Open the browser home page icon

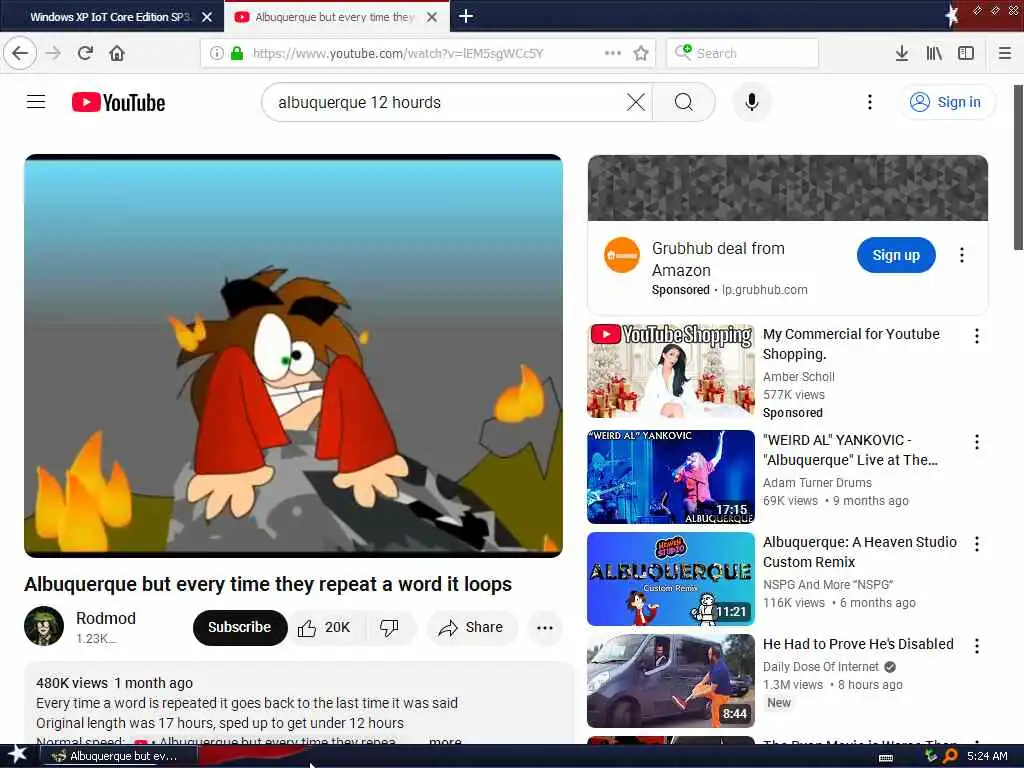tap(117, 53)
